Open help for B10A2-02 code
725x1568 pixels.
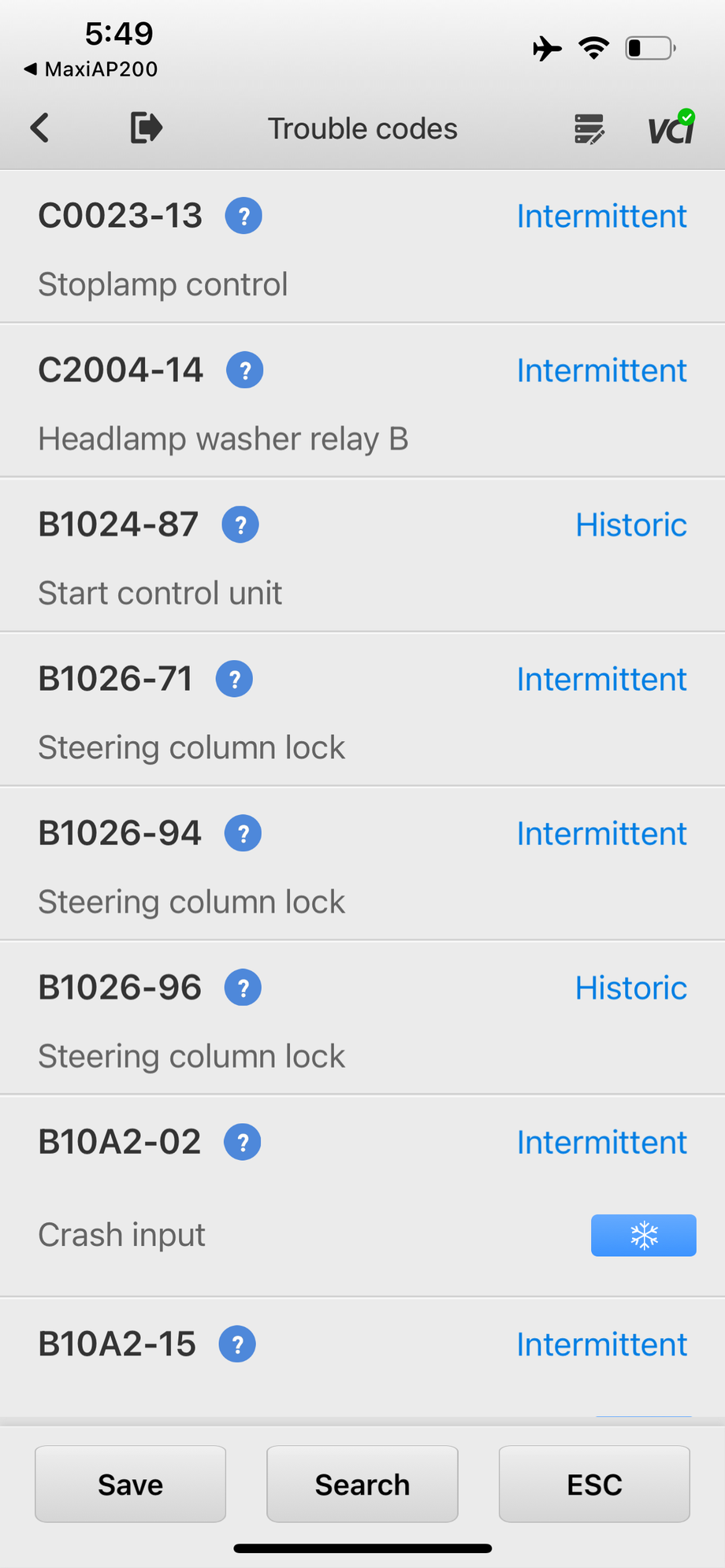[x=243, y=1142]
